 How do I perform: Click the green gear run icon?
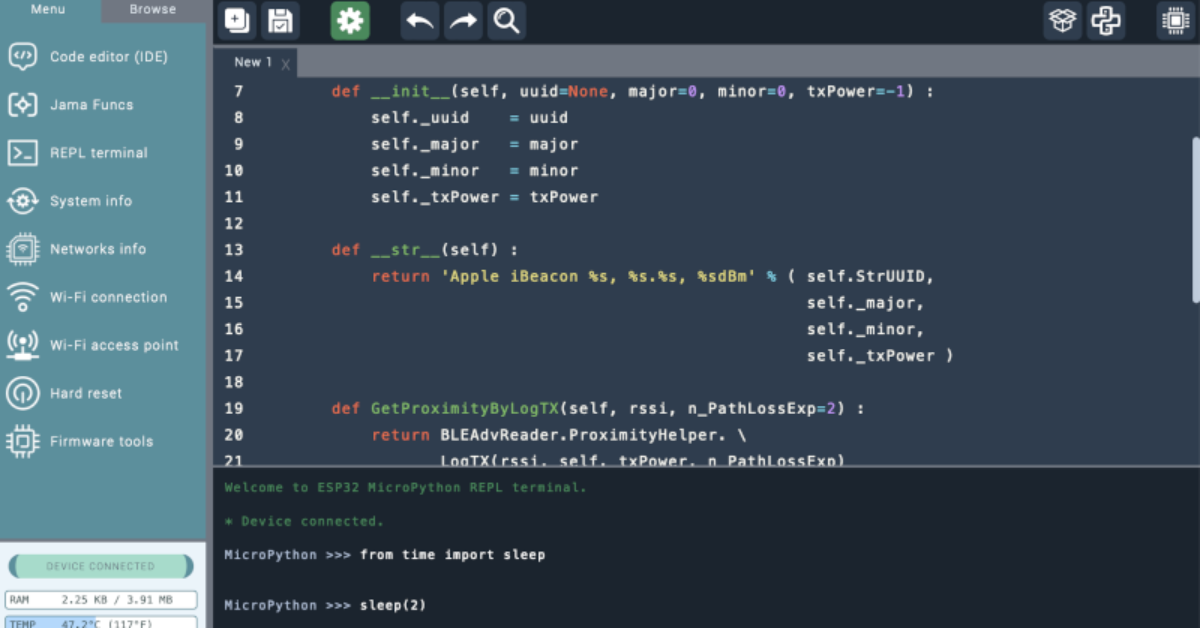click(x=350, y=21)
